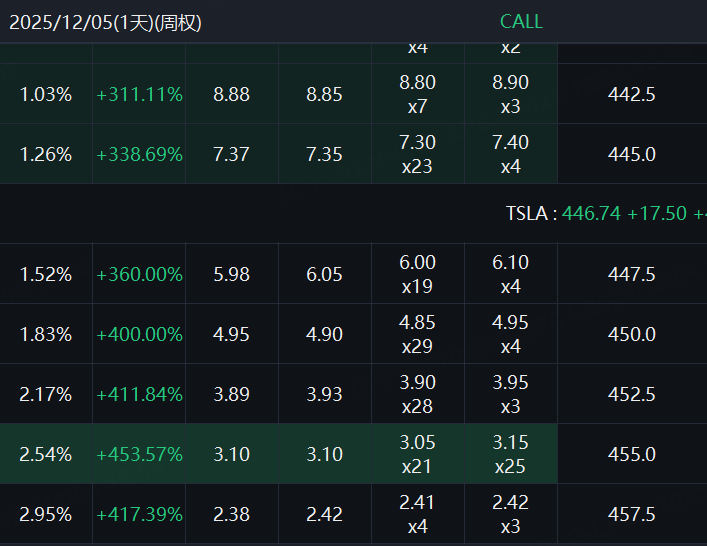Click the 2025/12/05 expiry date header
The width and height of the screenshot is (707, 546).
point(106,22)
